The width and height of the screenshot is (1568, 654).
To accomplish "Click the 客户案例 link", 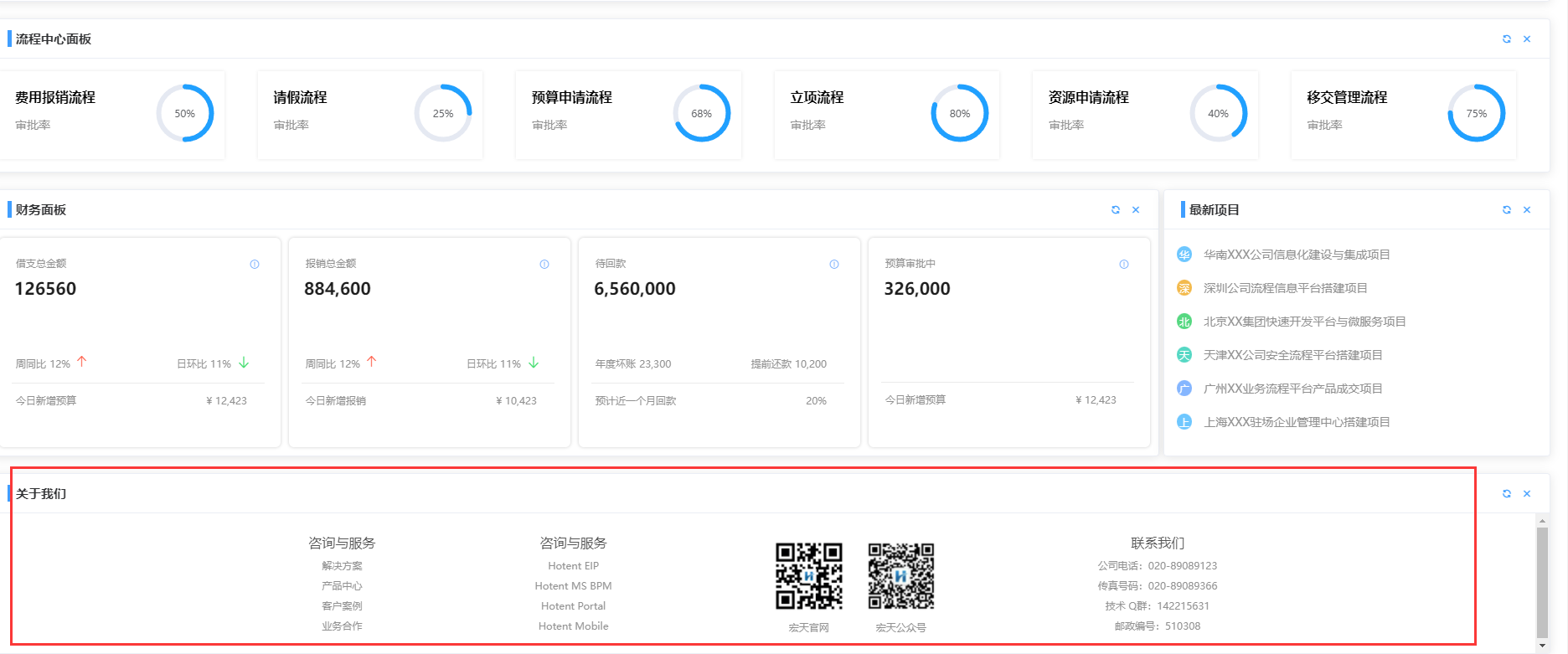I will 342,606.
